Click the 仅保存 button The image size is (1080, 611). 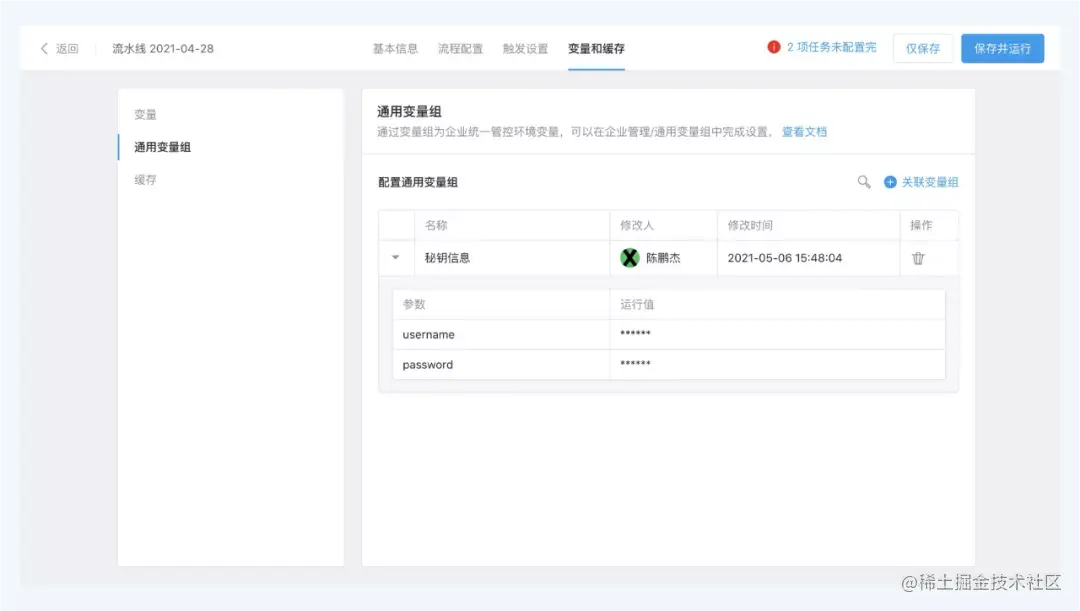click(923, 48)
